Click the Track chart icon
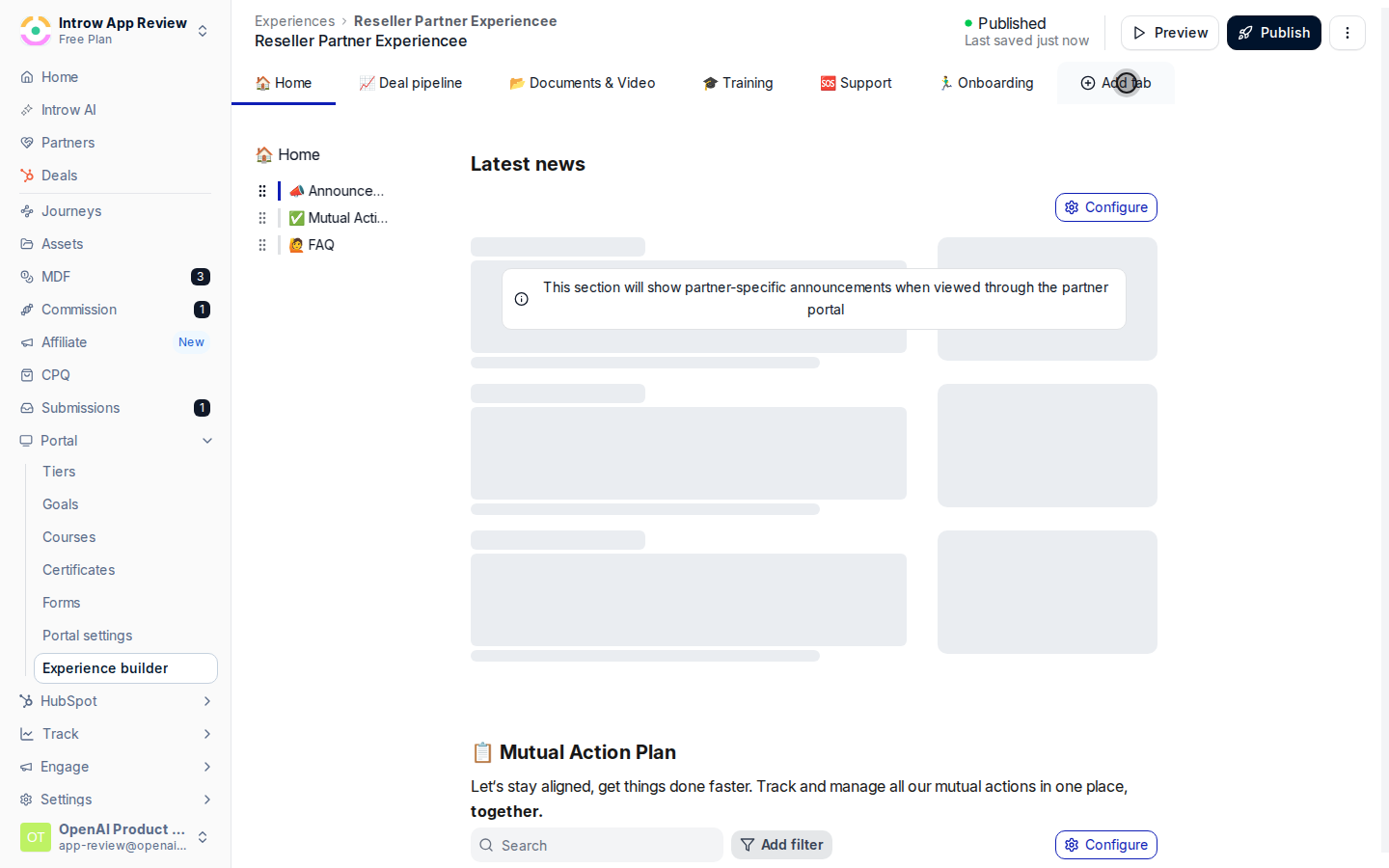Image resolution: width=1389 pixels, height=868 pixels. coord(27,734)
